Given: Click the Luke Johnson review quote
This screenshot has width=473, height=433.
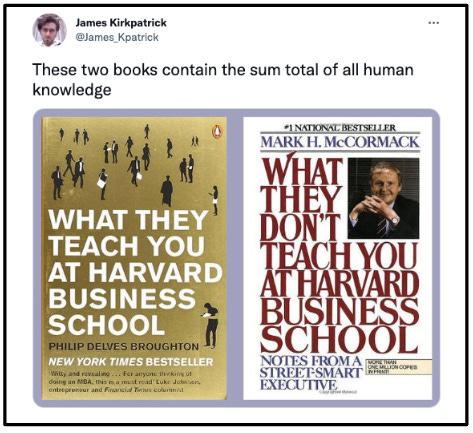Looking at the screenshot, I should (x=125, y=381).
